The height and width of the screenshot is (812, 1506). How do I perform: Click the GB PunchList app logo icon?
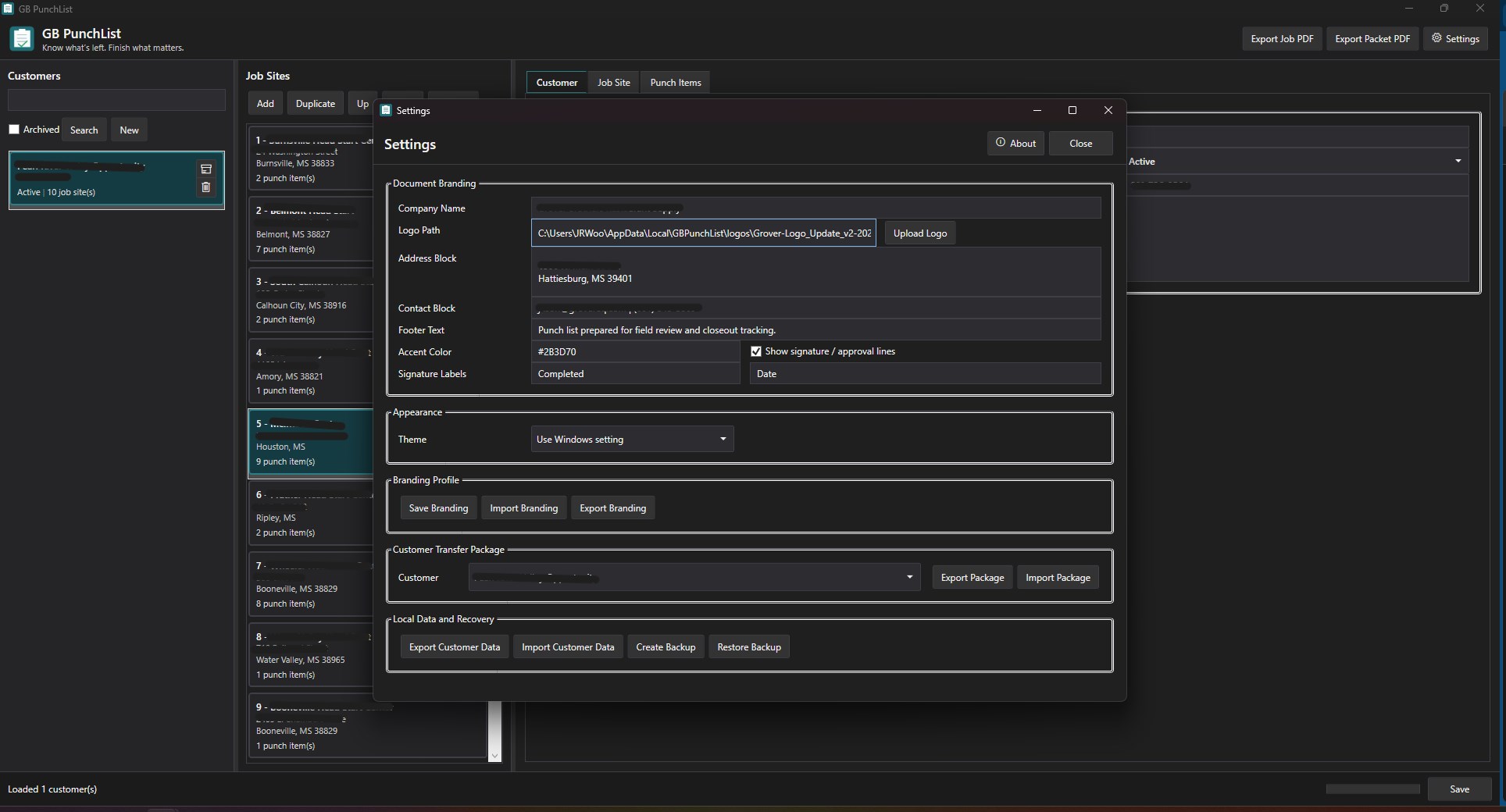click(x=22, y=38)
